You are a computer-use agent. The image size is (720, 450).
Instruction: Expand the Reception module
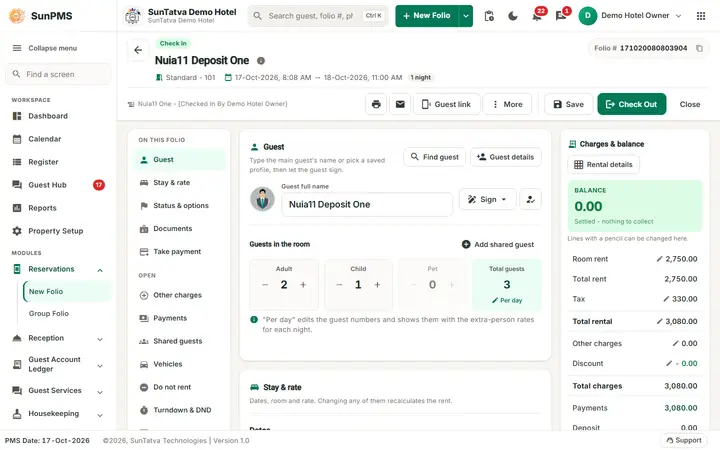pyautogui.click(x=100, y=339)
